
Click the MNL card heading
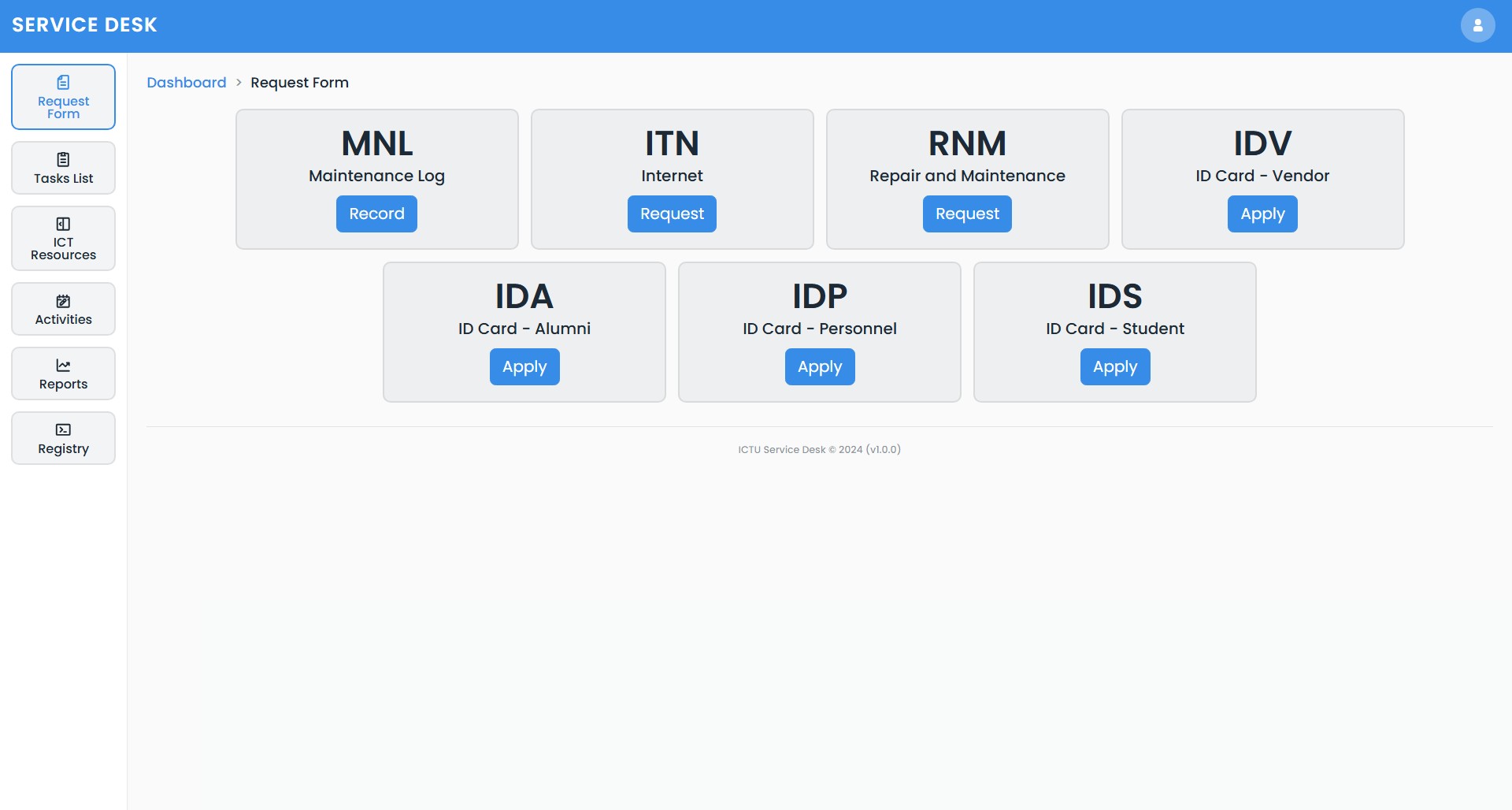click(376, 143)
